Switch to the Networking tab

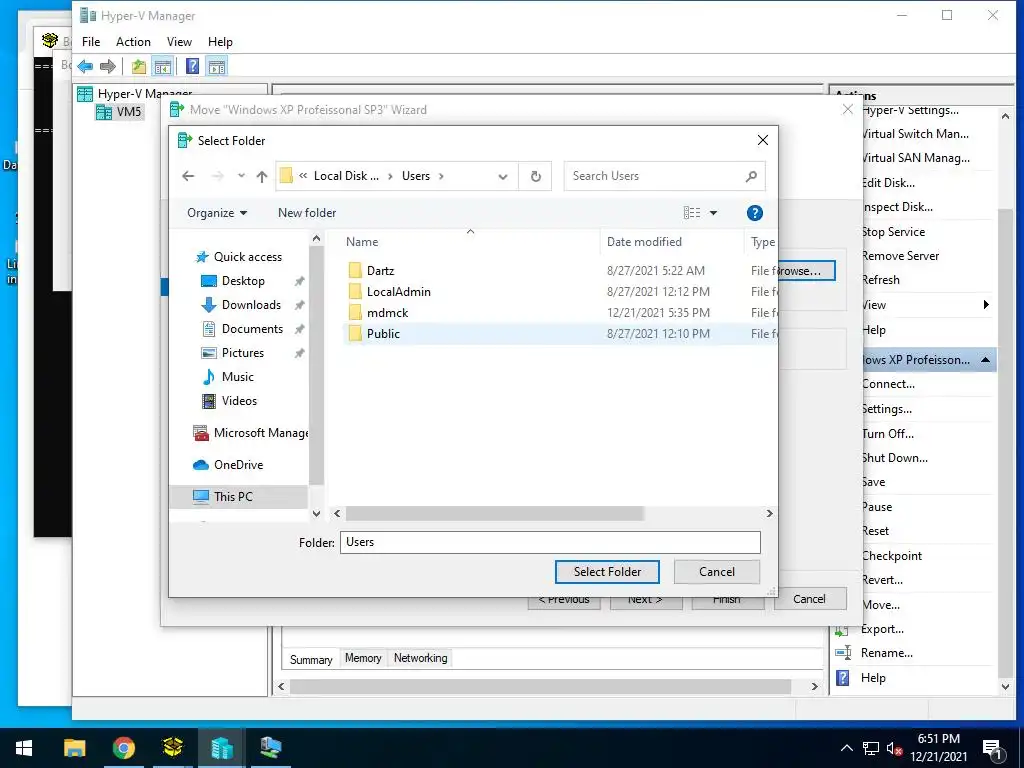[421, 658]
